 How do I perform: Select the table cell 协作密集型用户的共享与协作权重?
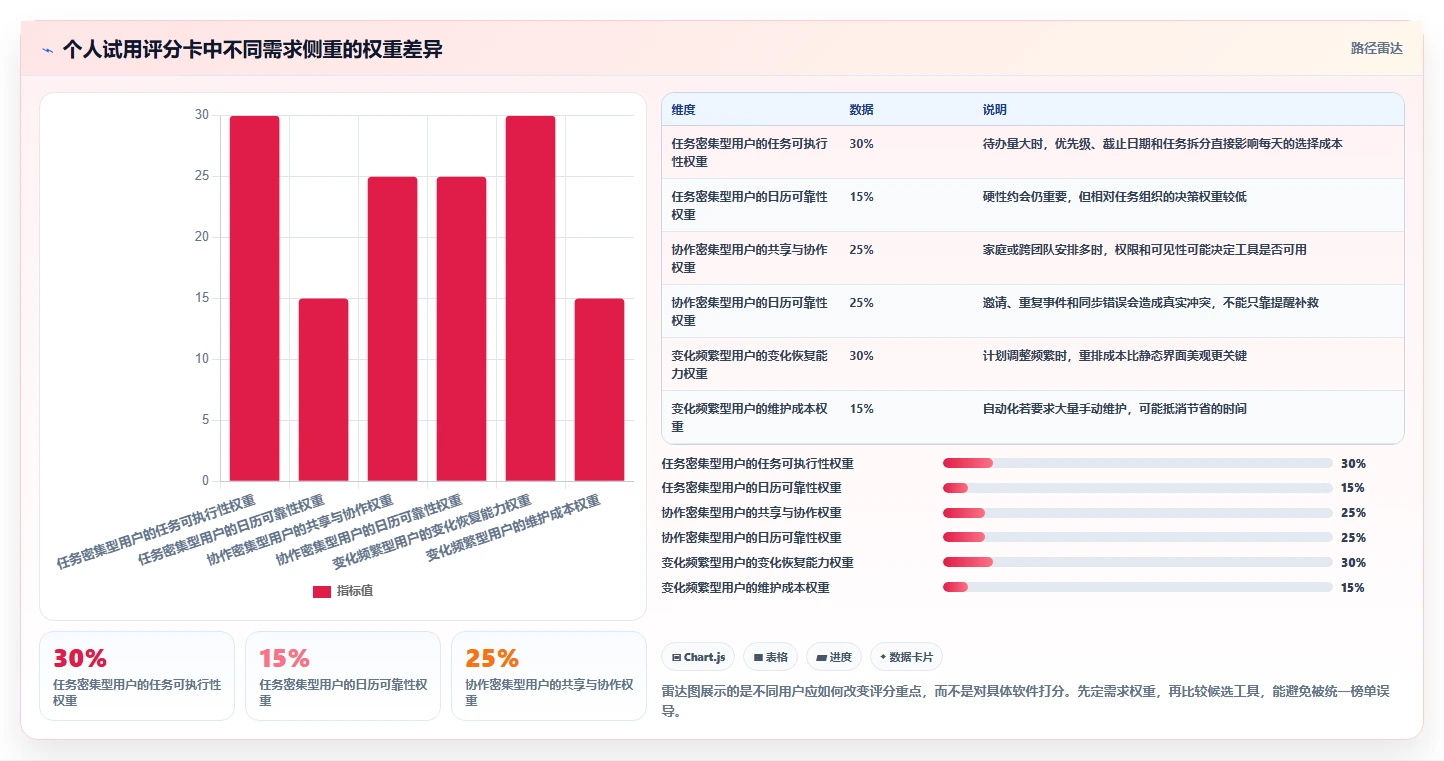[x=750, y=258]
